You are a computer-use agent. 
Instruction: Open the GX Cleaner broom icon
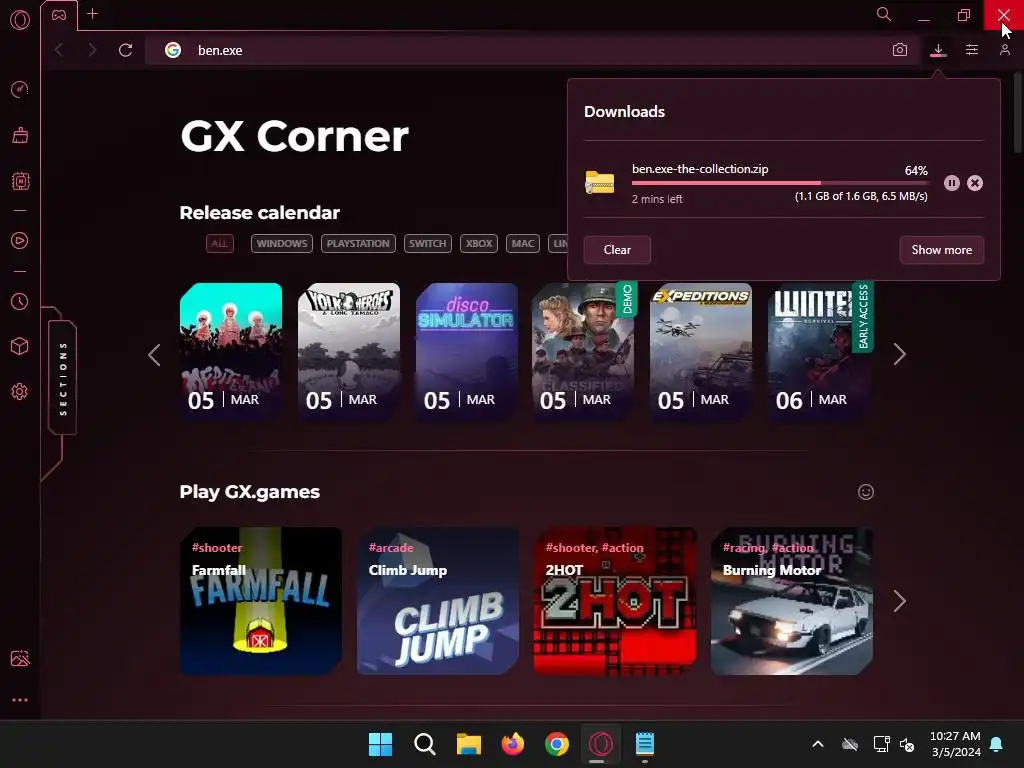coord(20,135)
